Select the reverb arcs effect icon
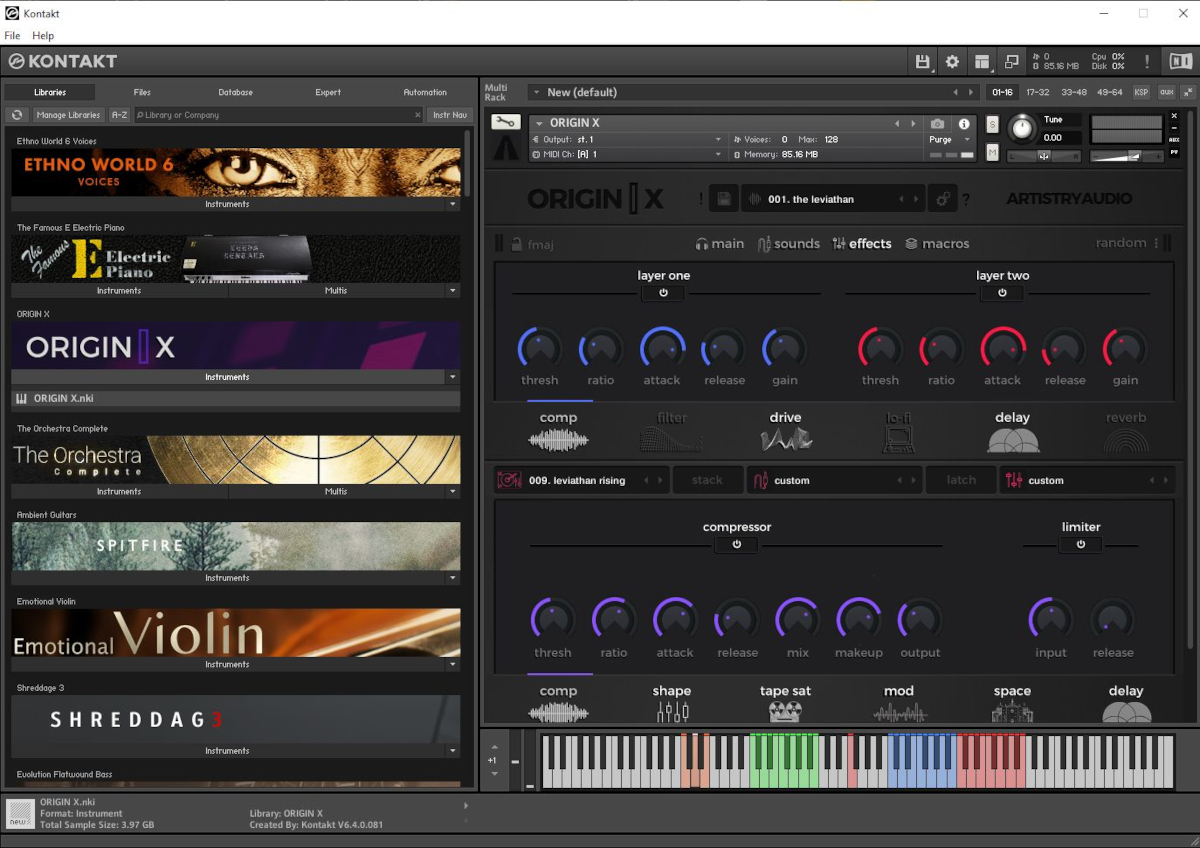This screenshot has height=848, width=1200. (x=1126, y=440)
